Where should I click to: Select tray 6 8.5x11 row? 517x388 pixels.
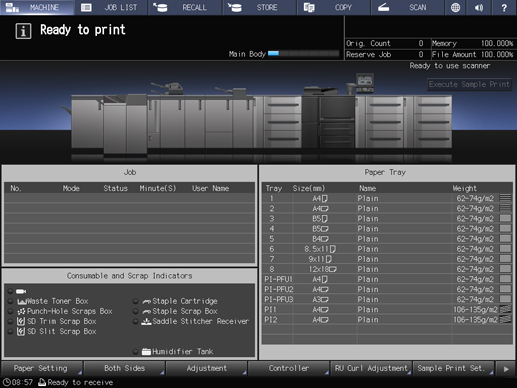coord(387,249)
